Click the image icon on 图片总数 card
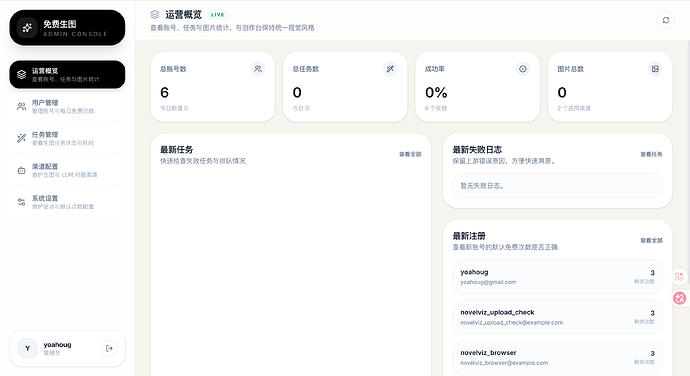690x376 pixels. tap(655, 69)
